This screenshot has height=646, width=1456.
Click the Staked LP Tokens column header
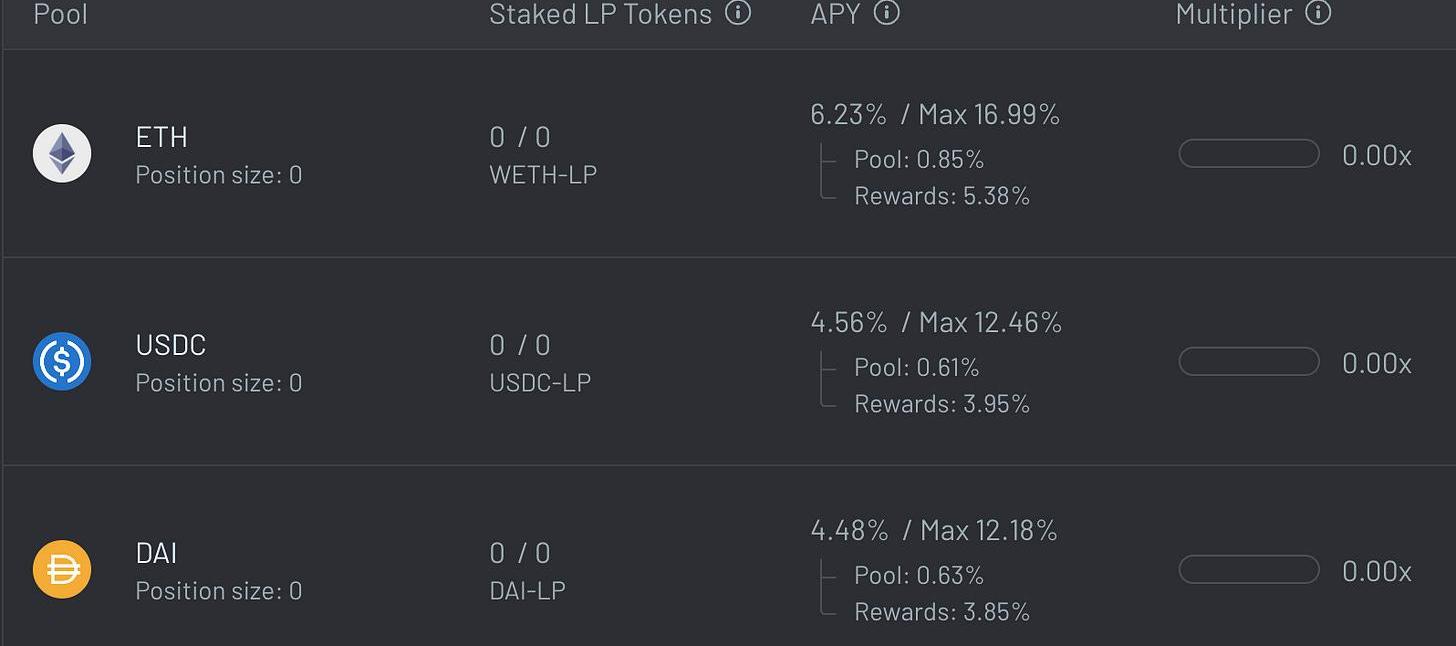(601, 14)
